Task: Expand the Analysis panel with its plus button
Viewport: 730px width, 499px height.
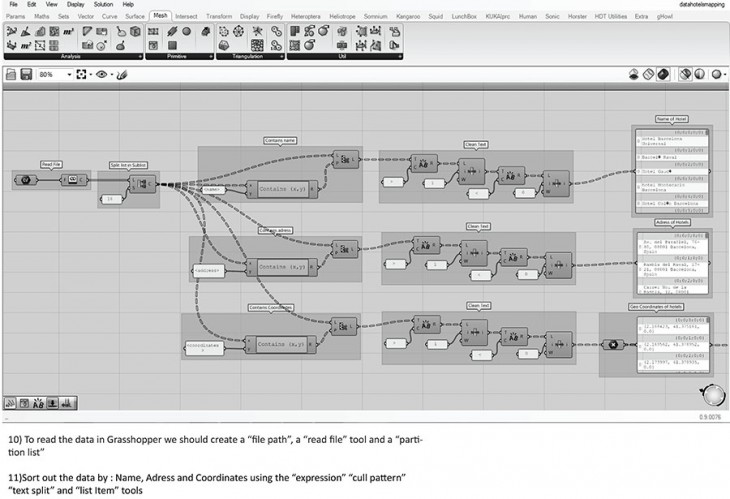Action: 139,57
